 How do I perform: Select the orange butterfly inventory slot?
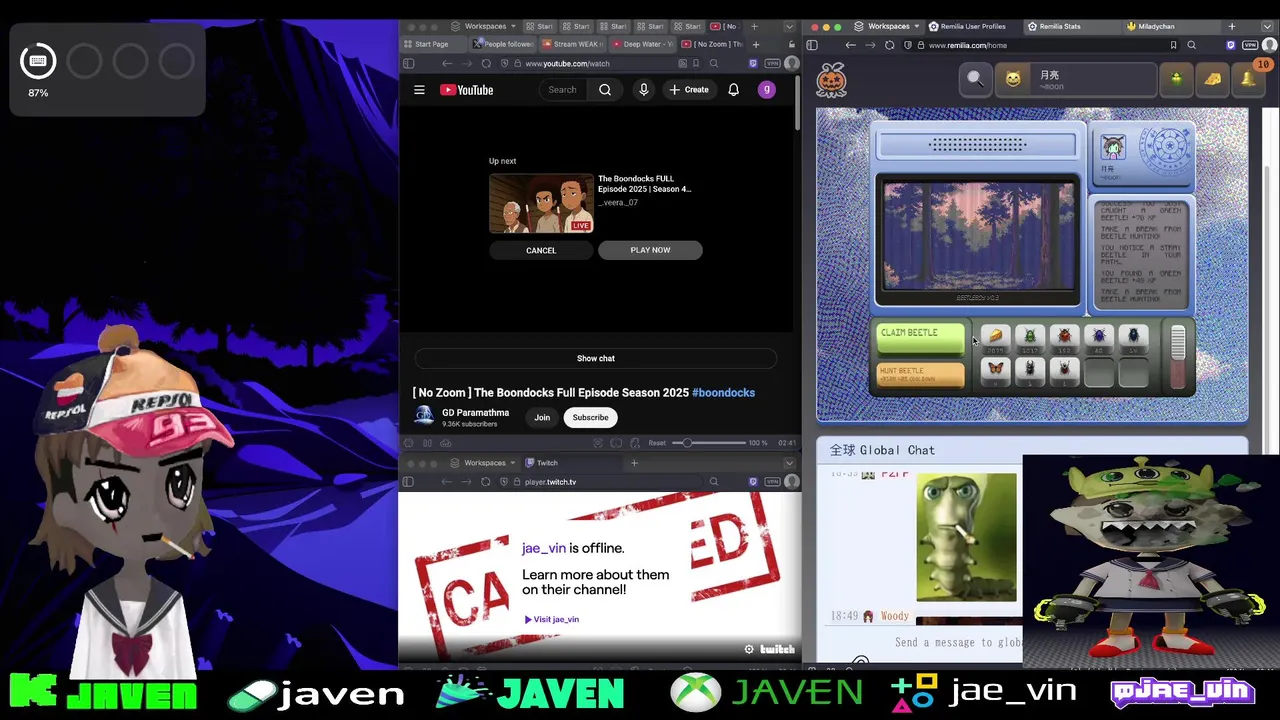pos(995,370)
